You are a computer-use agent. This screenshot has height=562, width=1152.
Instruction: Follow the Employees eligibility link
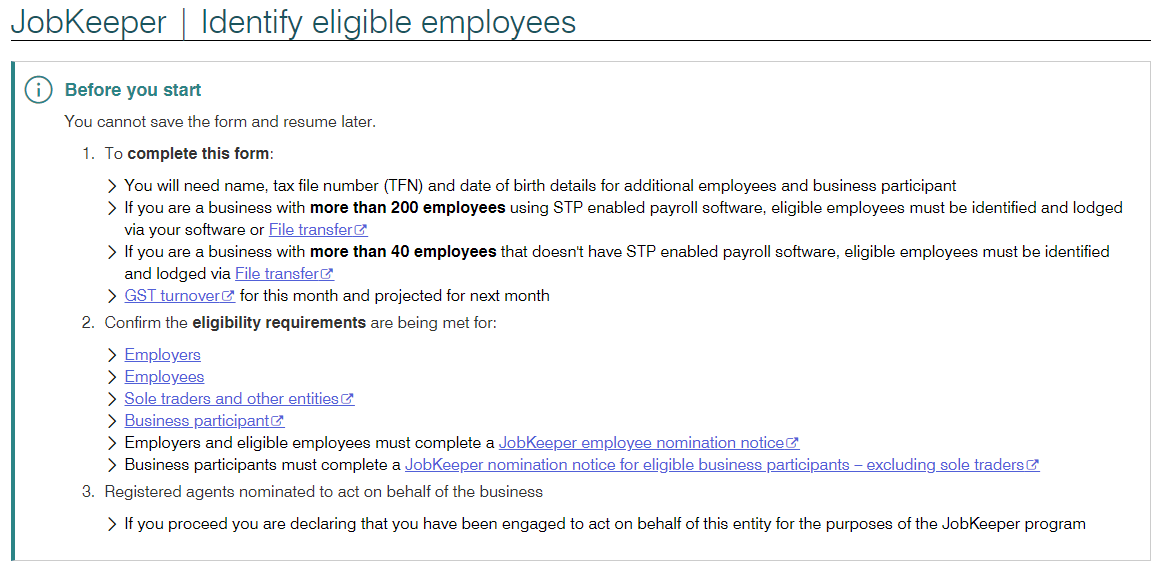[164, 377]
